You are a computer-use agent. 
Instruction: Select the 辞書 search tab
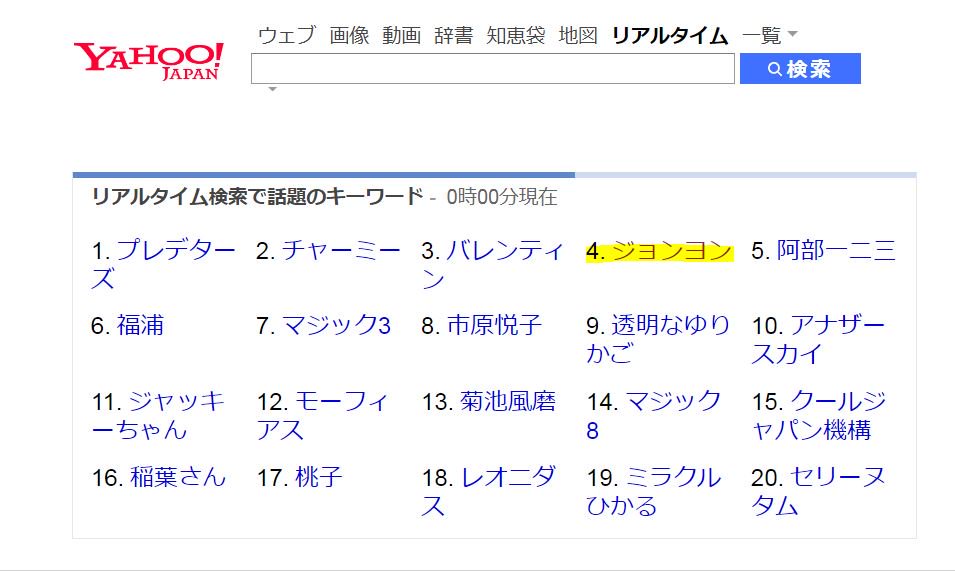click(454, 35)
